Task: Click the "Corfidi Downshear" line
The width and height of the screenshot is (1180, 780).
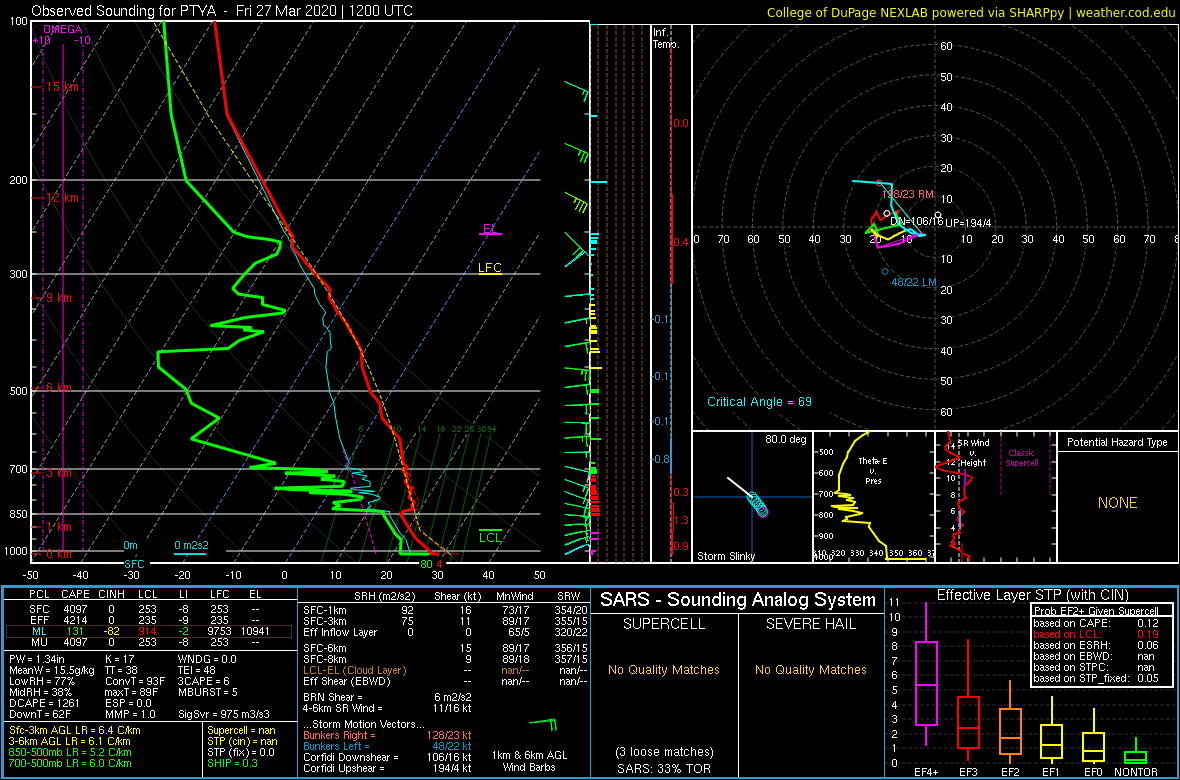Action: click(x=387, y=757)
